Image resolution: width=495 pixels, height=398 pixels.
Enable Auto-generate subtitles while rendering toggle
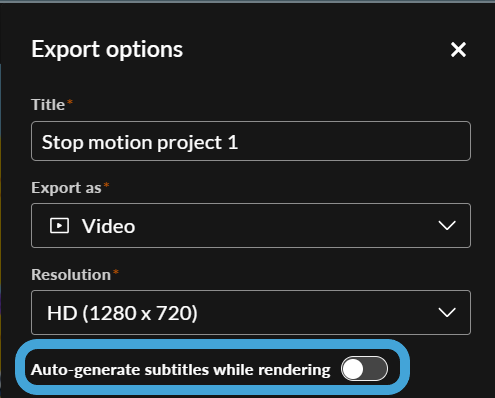click(x=364, y=369)
